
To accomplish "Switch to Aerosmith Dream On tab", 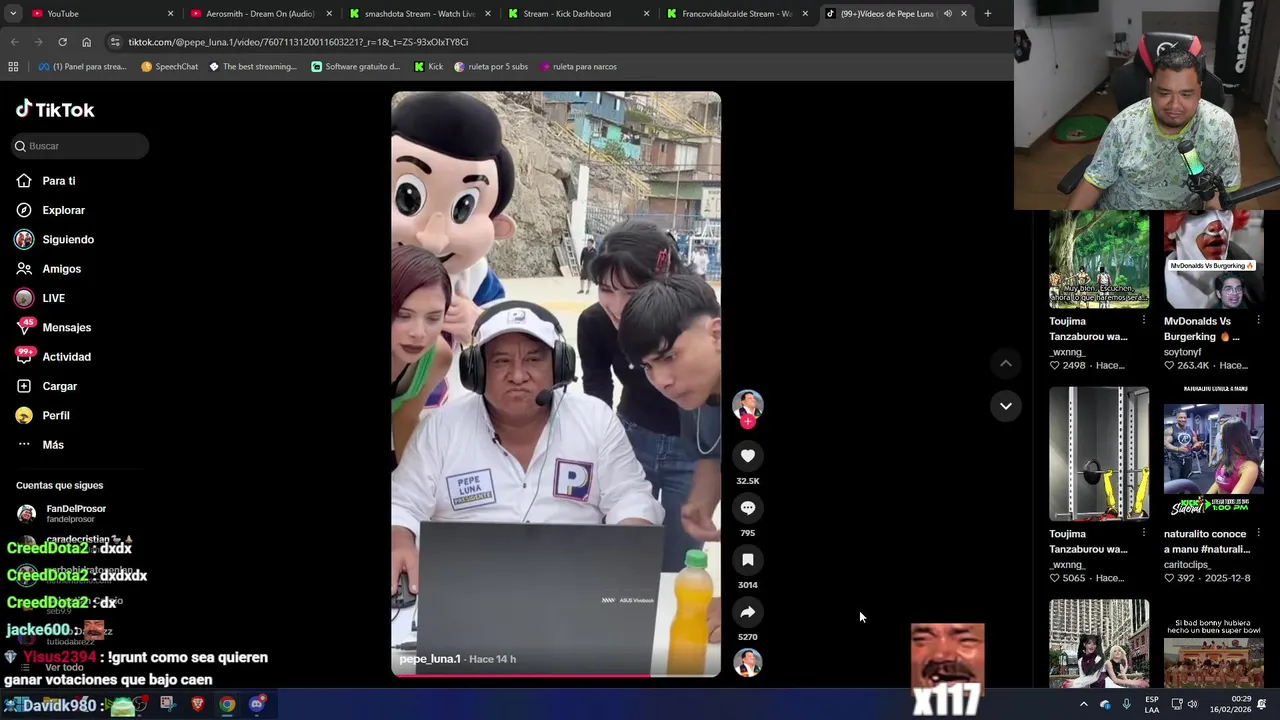I will [260, 14].
